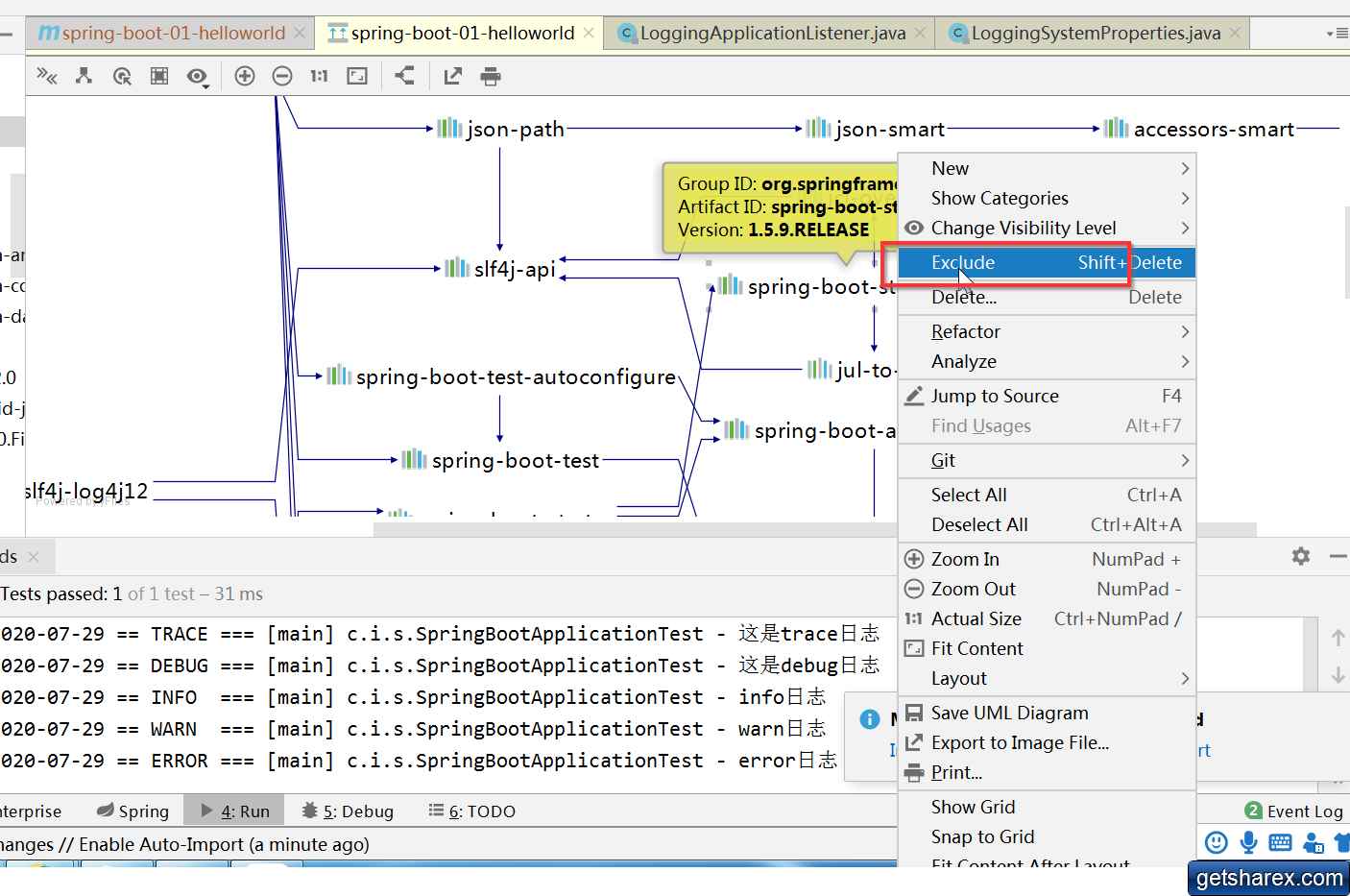Choose Zoom Out in context menu

(x=1048, y=589)
